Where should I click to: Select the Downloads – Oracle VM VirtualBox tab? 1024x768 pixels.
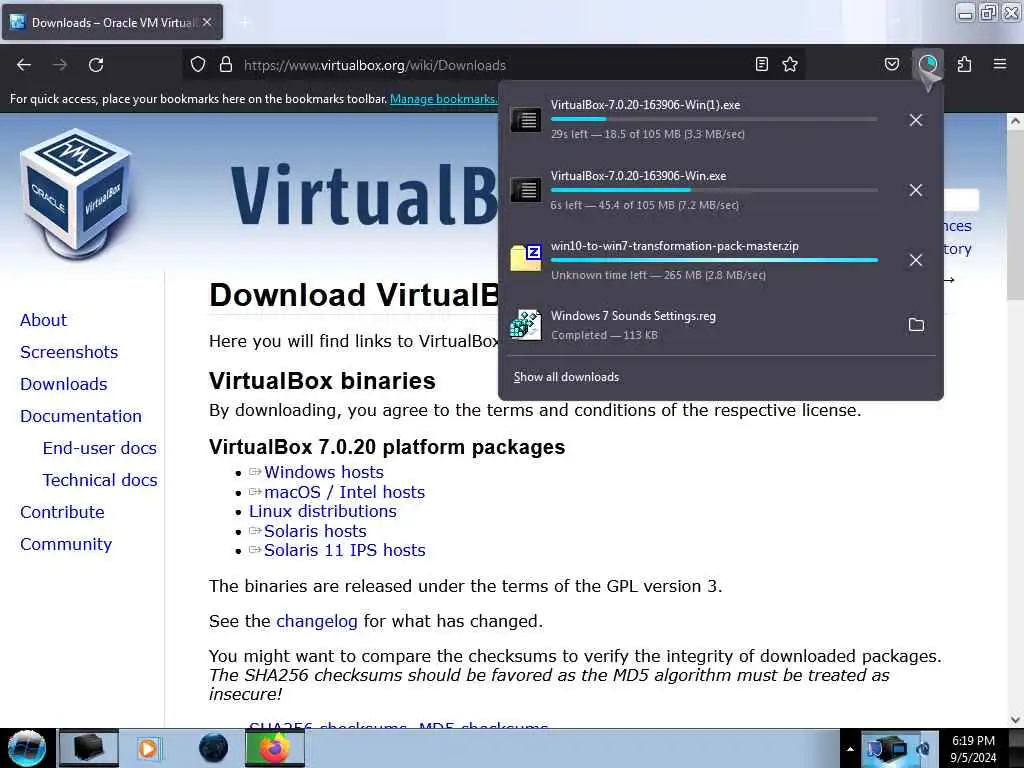pos(112,22)
